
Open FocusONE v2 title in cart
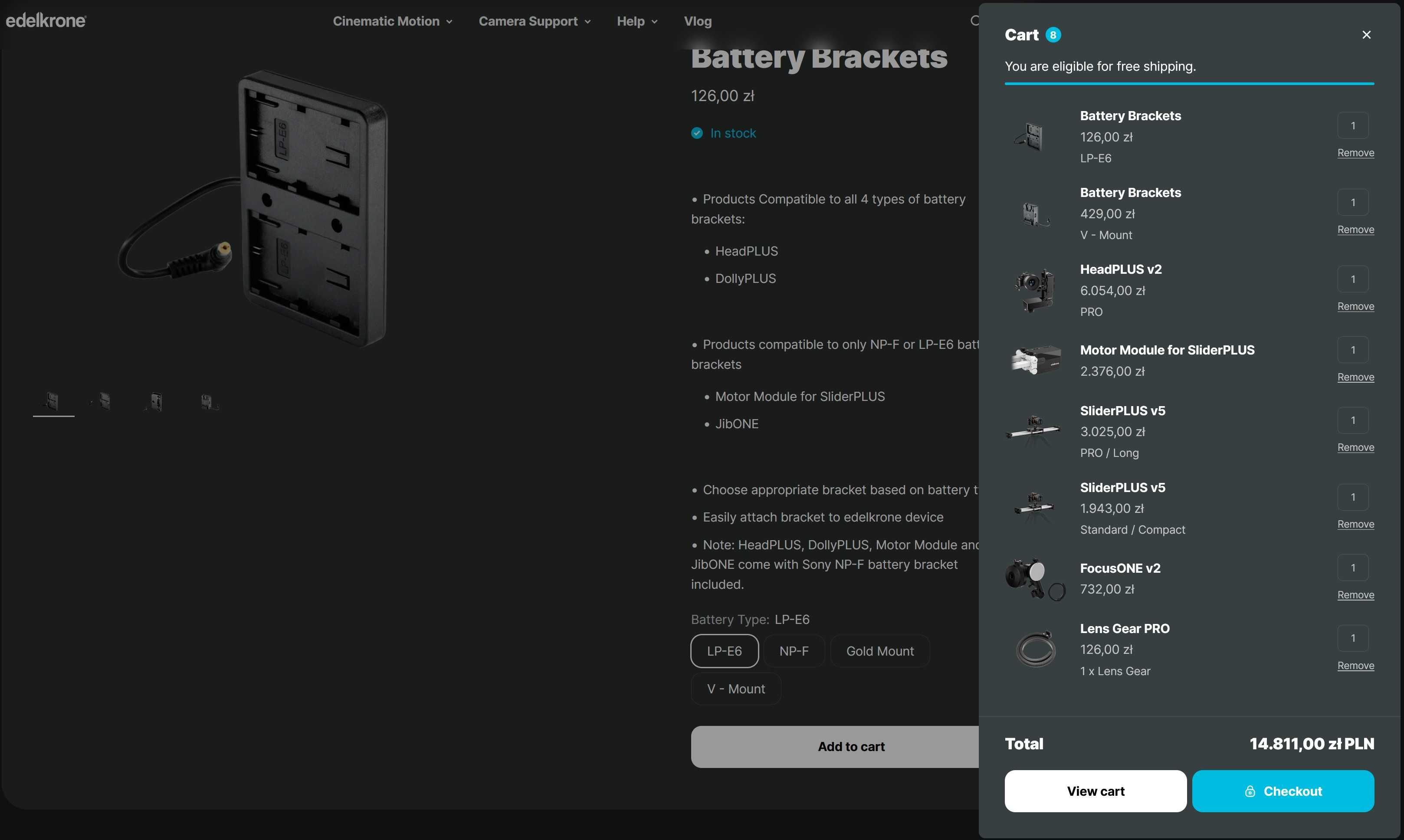pos(1120,568)
